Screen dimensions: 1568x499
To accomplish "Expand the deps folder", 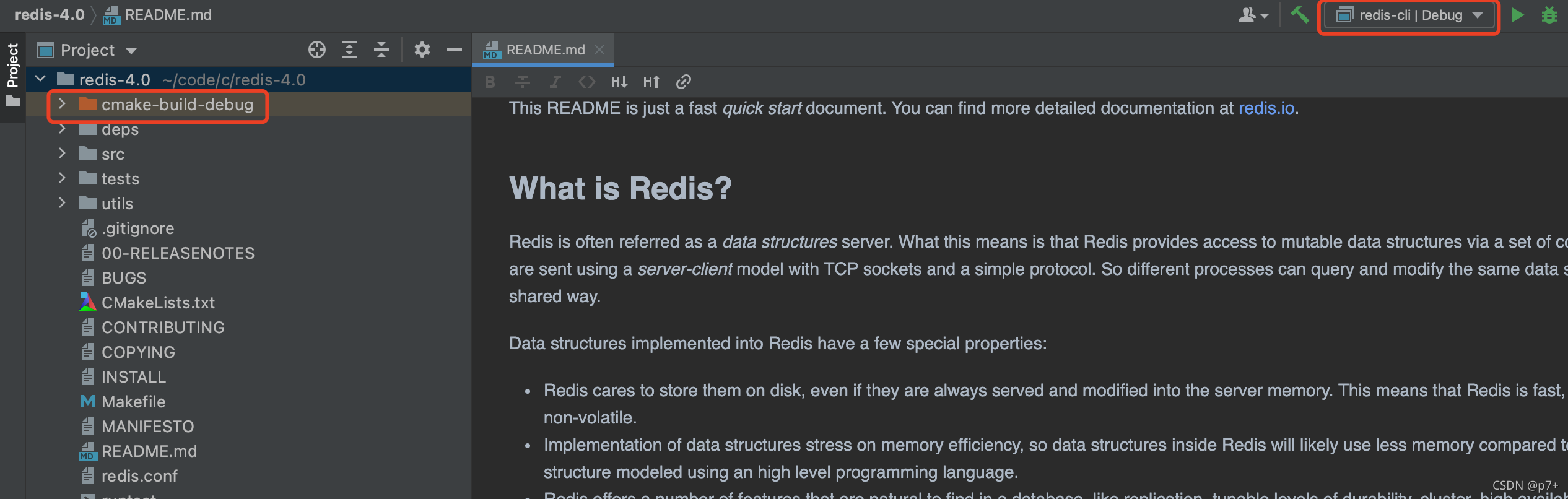I will (x=62, y=129).
